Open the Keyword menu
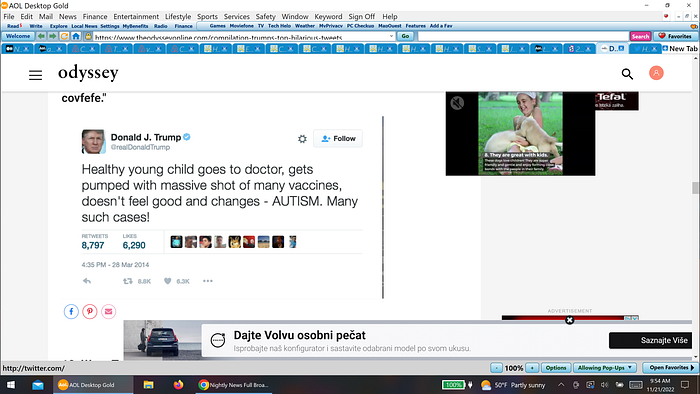 [328, 17]
